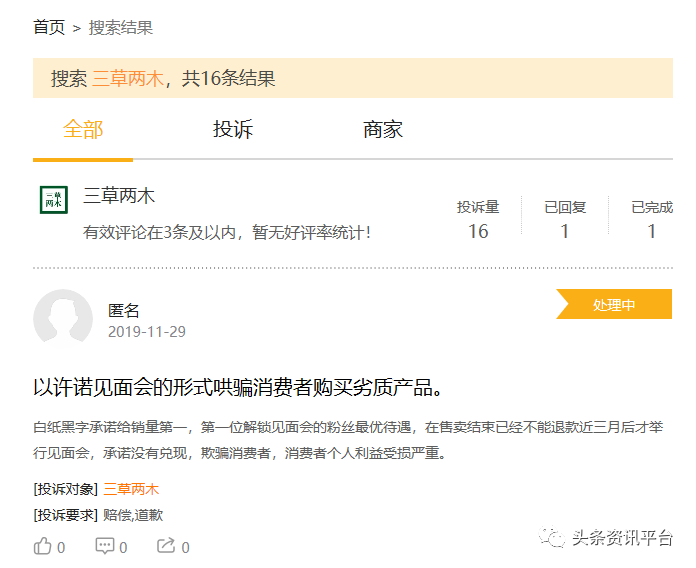Select the 商家 tab
The width and height of the screenshot is (696, 568).
coord(383,130)
